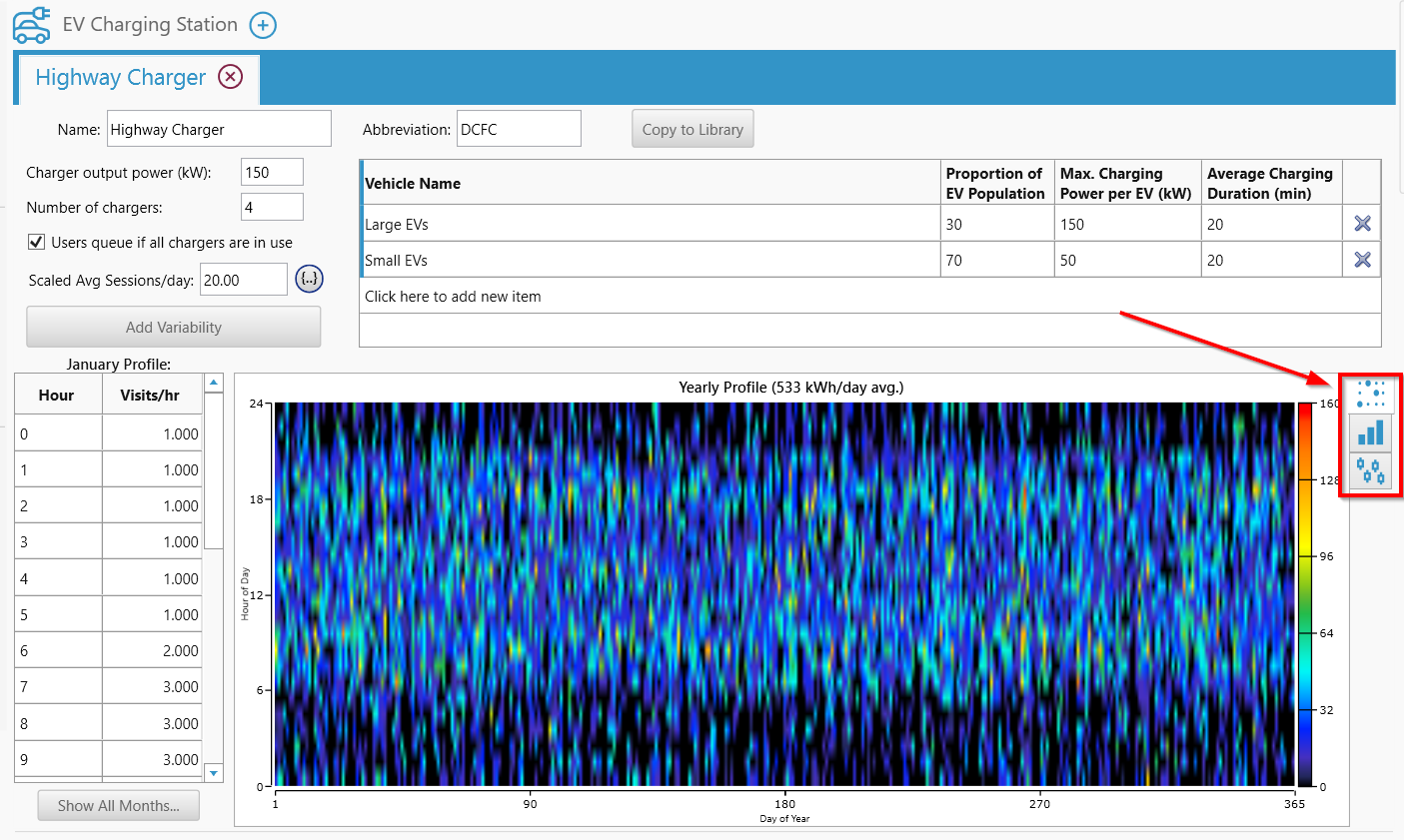Uncheck 'Users queue if all chargers are in use'
The image size is (1404, 840).
(x=36, y=241)
